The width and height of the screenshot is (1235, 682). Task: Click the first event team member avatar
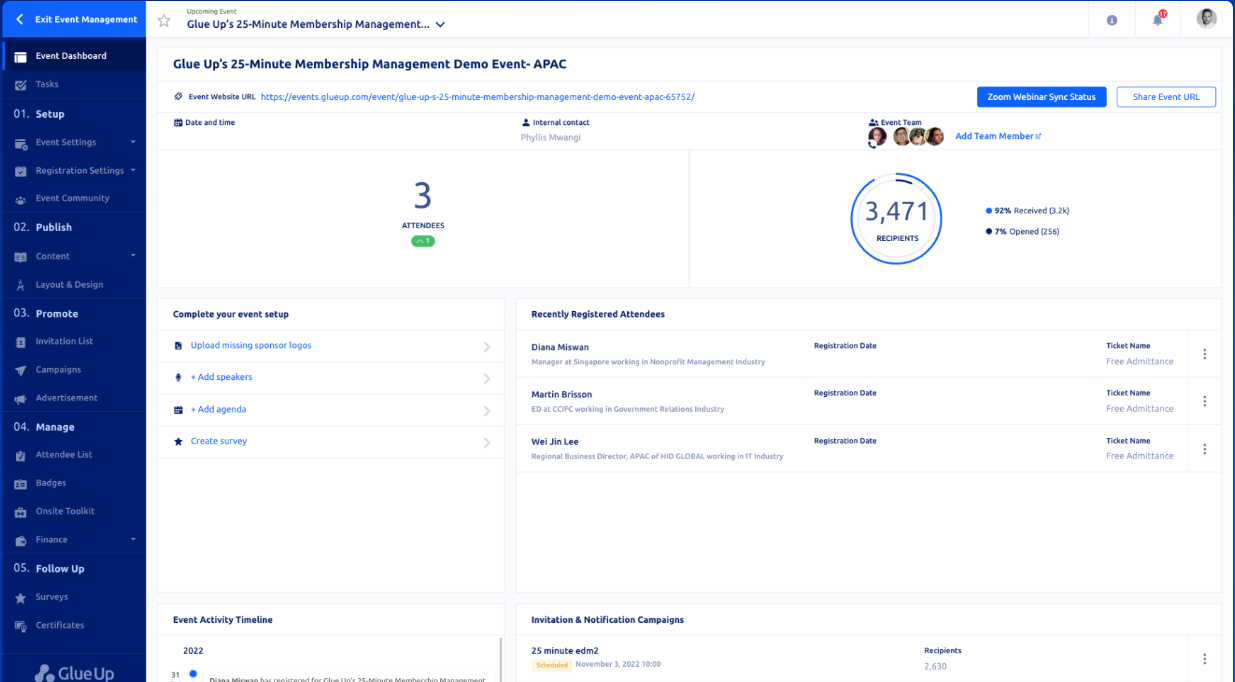click(x=877, y=137)
